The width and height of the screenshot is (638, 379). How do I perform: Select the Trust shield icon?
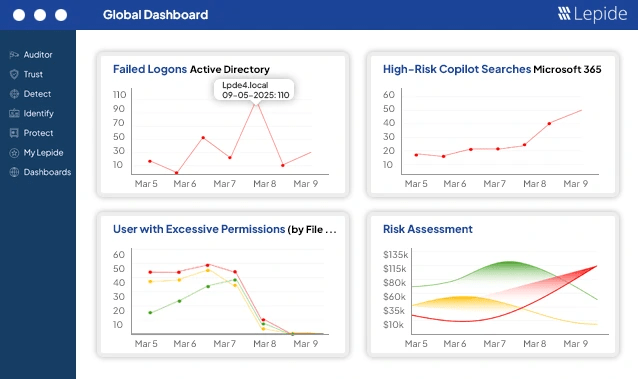pyautogui.click(x=14, y=74)
